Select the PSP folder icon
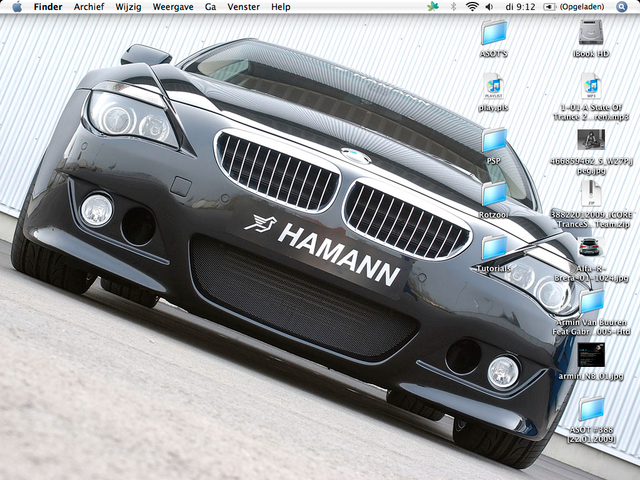Image resolution: width=640 pixels, height=480 pixels. pos(494,140)
